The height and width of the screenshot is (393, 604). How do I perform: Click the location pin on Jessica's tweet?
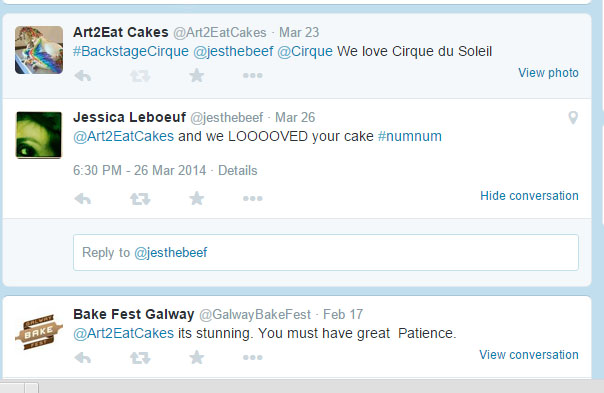573,118
